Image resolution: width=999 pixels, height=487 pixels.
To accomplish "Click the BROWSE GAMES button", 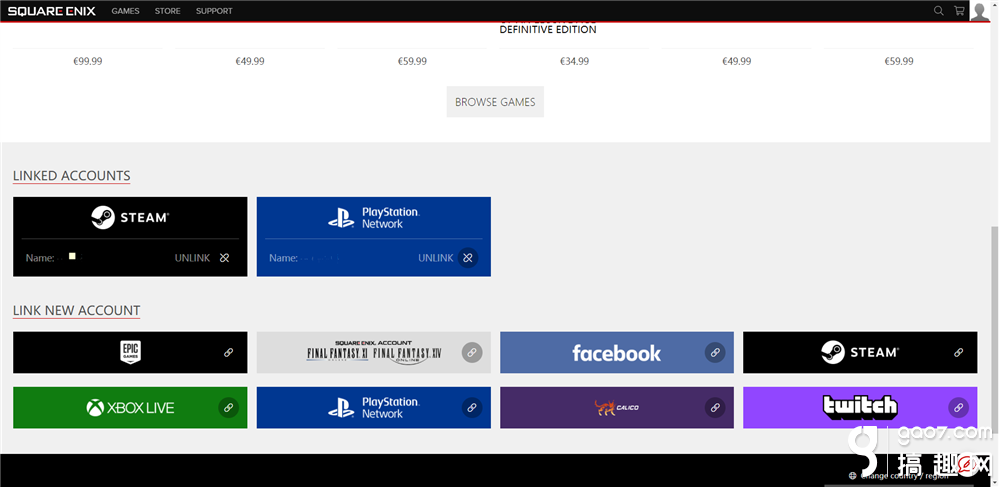I will [495, 102].
